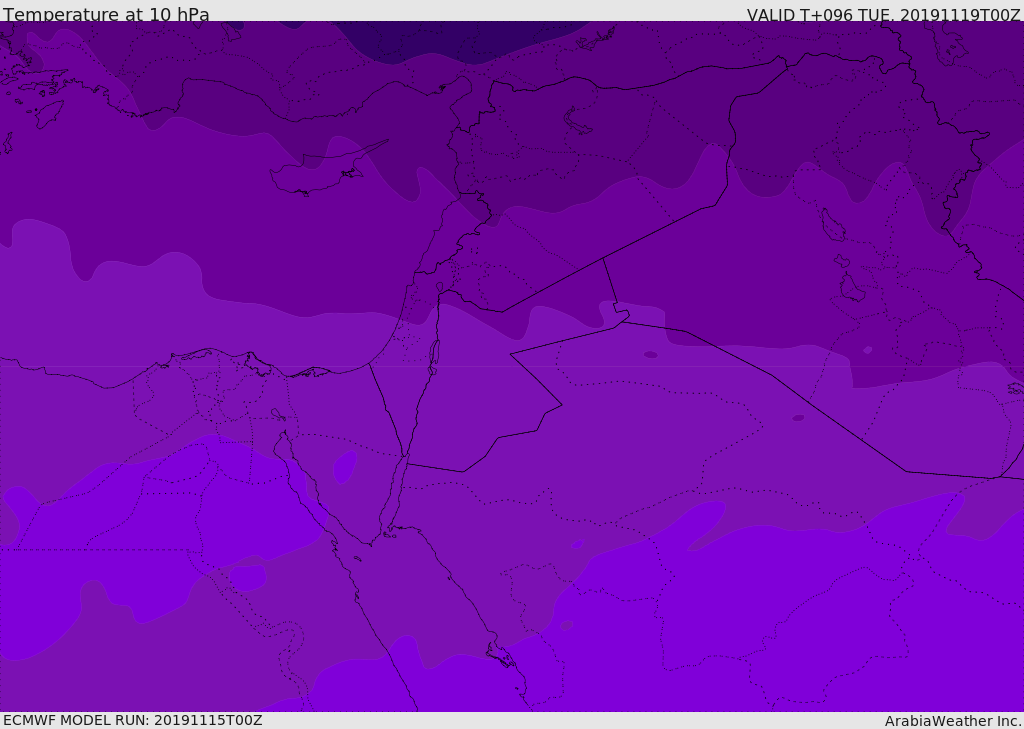Click the VALID T+096 forecast time label
This screenshot has width=1024, height=729.
(883, 15)
